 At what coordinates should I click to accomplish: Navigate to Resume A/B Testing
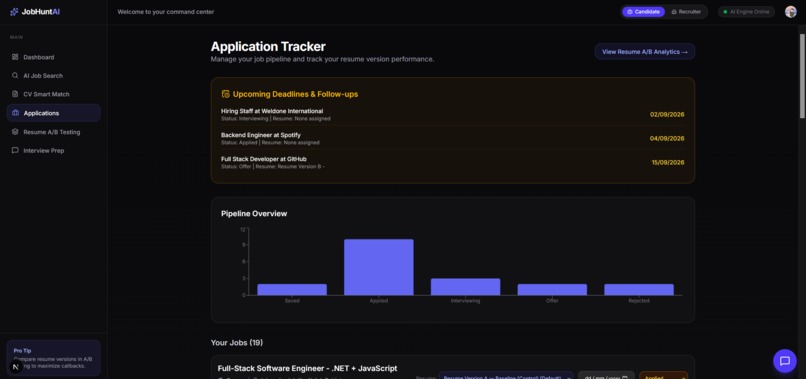pos(53,132)
